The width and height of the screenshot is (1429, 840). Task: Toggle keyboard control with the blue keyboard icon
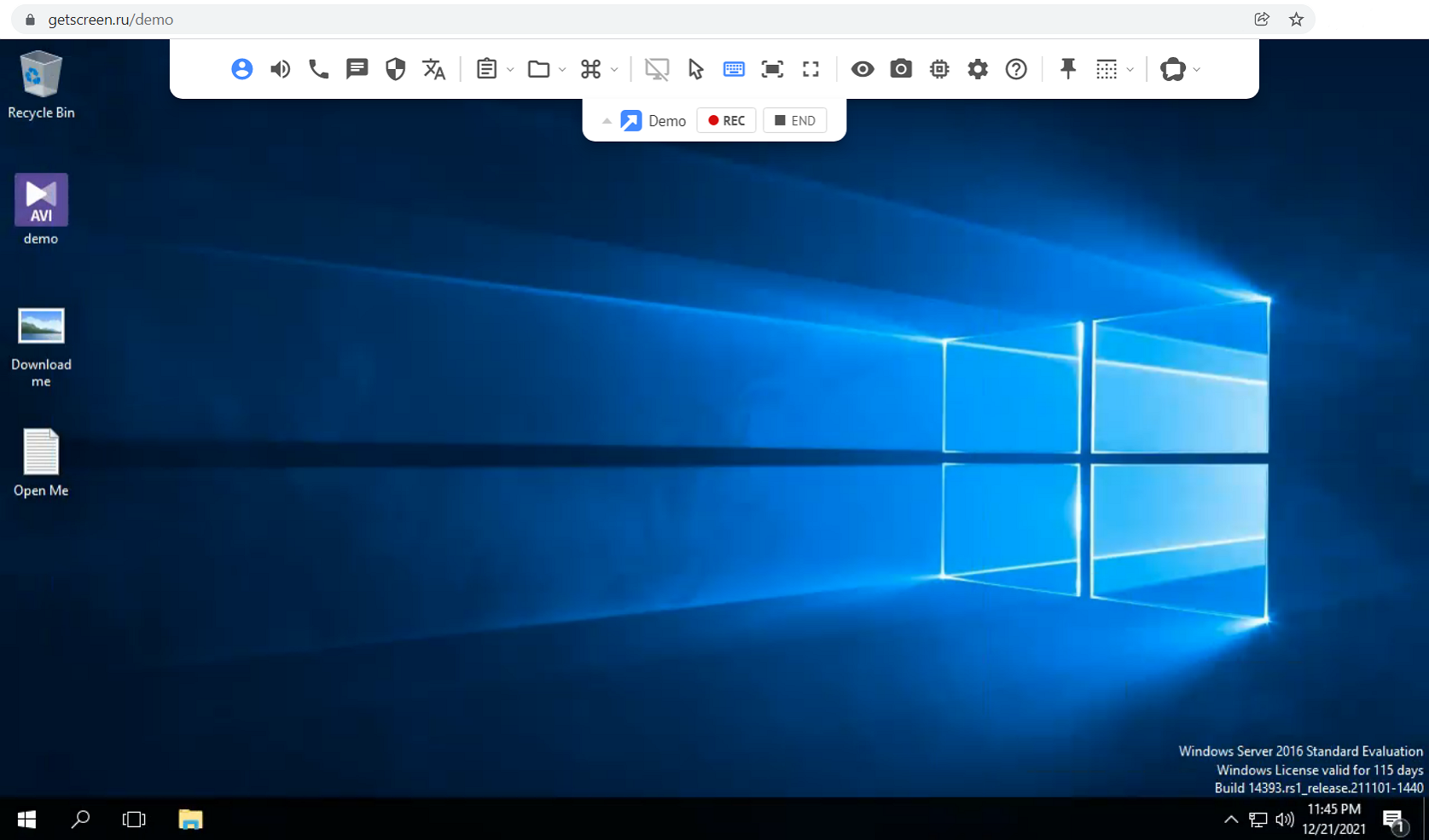click(x=734, y=69)
